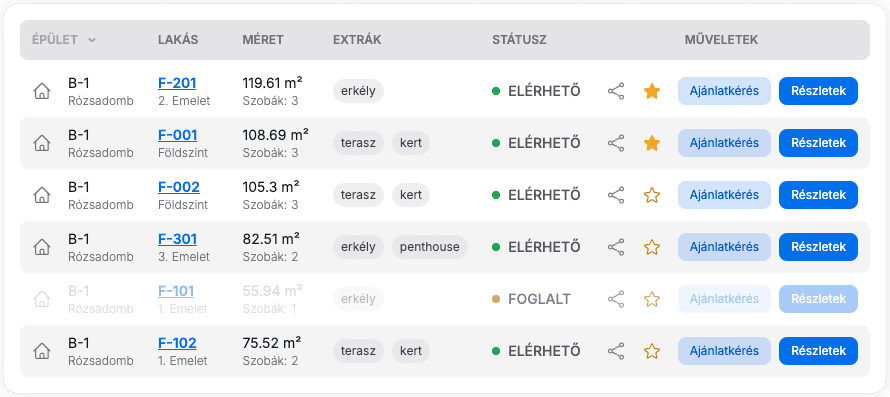
Task: Click house icon in F-301 row
Action: tap(41, 247)
